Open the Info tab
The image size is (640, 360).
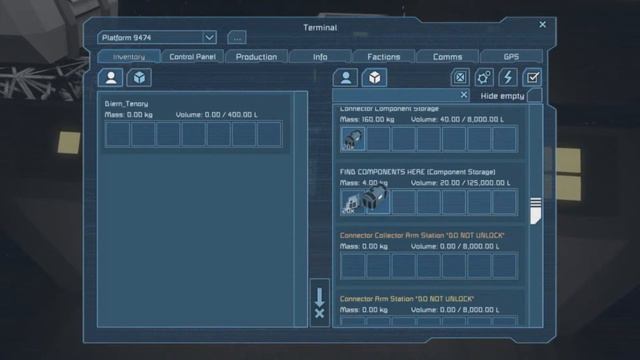click(320, 57)
